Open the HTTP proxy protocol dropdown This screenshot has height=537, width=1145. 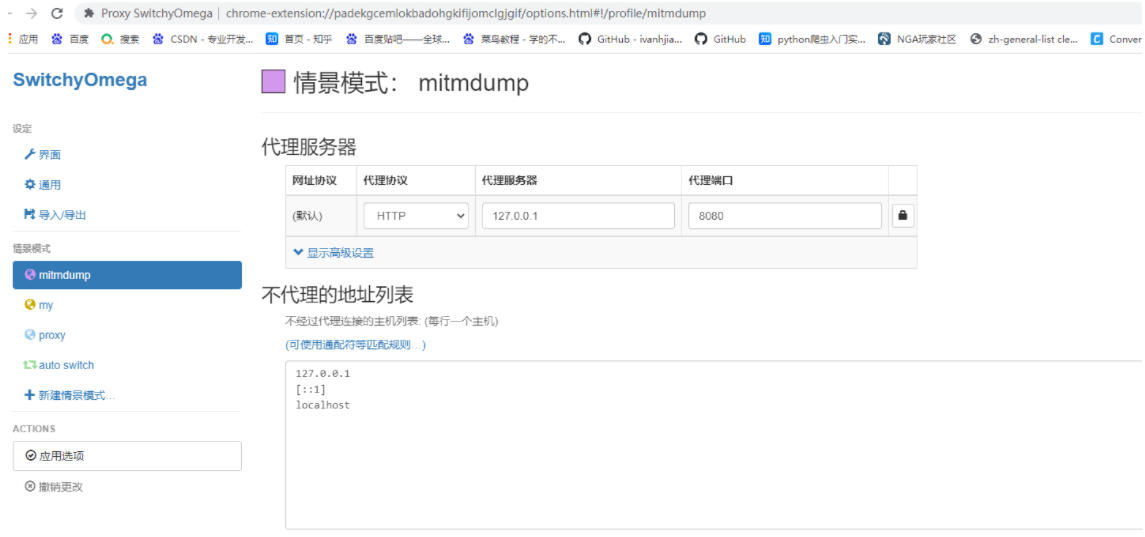[x=416, y=216]
